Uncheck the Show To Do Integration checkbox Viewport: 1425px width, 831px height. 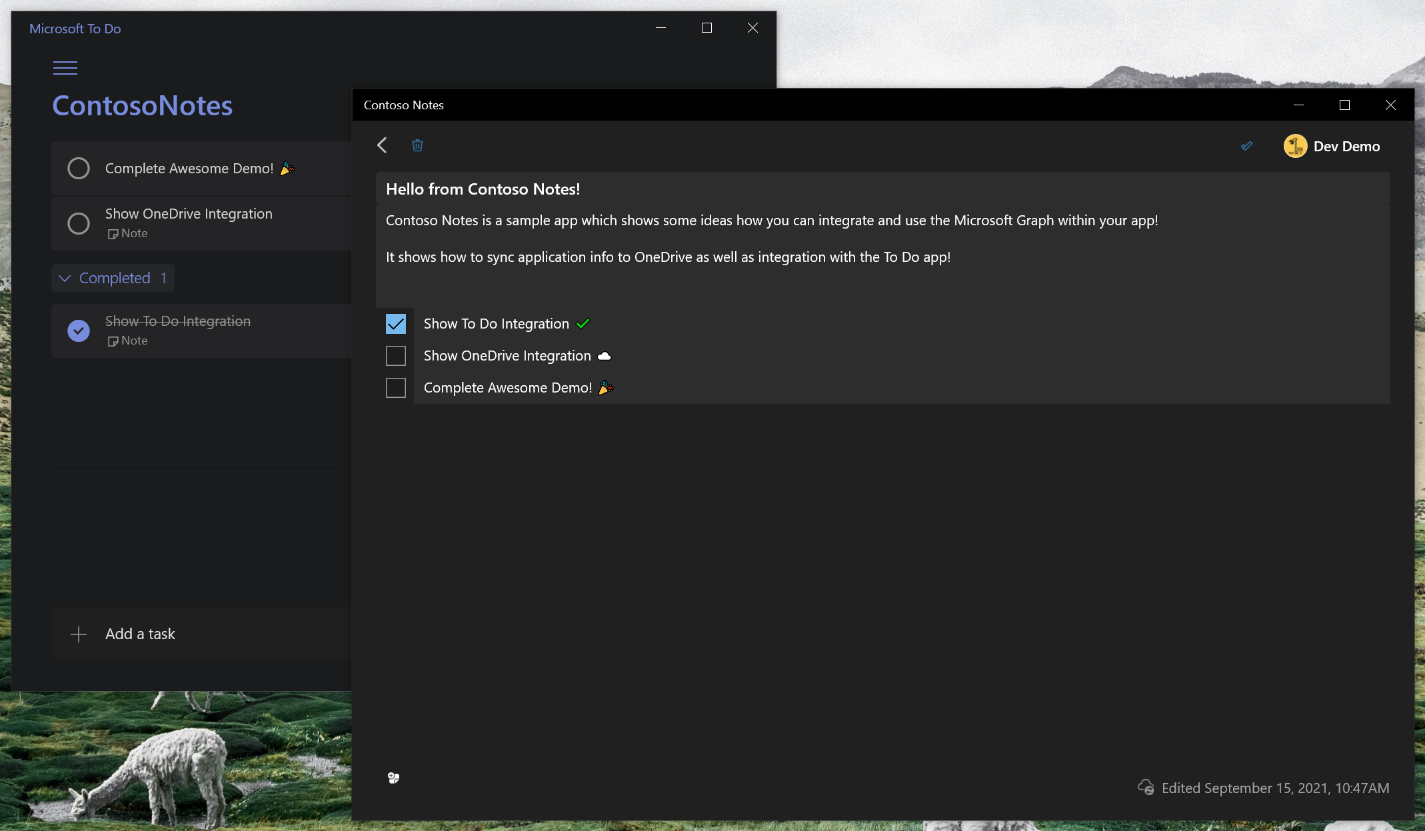click(396, 324)
